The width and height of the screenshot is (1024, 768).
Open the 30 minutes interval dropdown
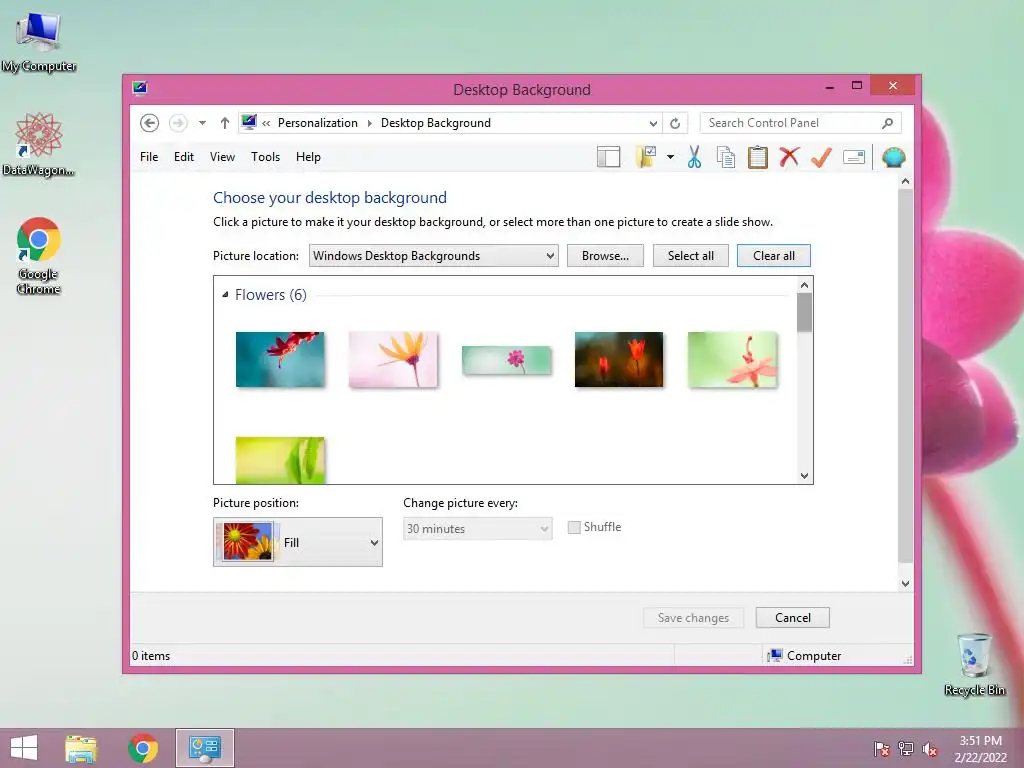pos(477,529)
